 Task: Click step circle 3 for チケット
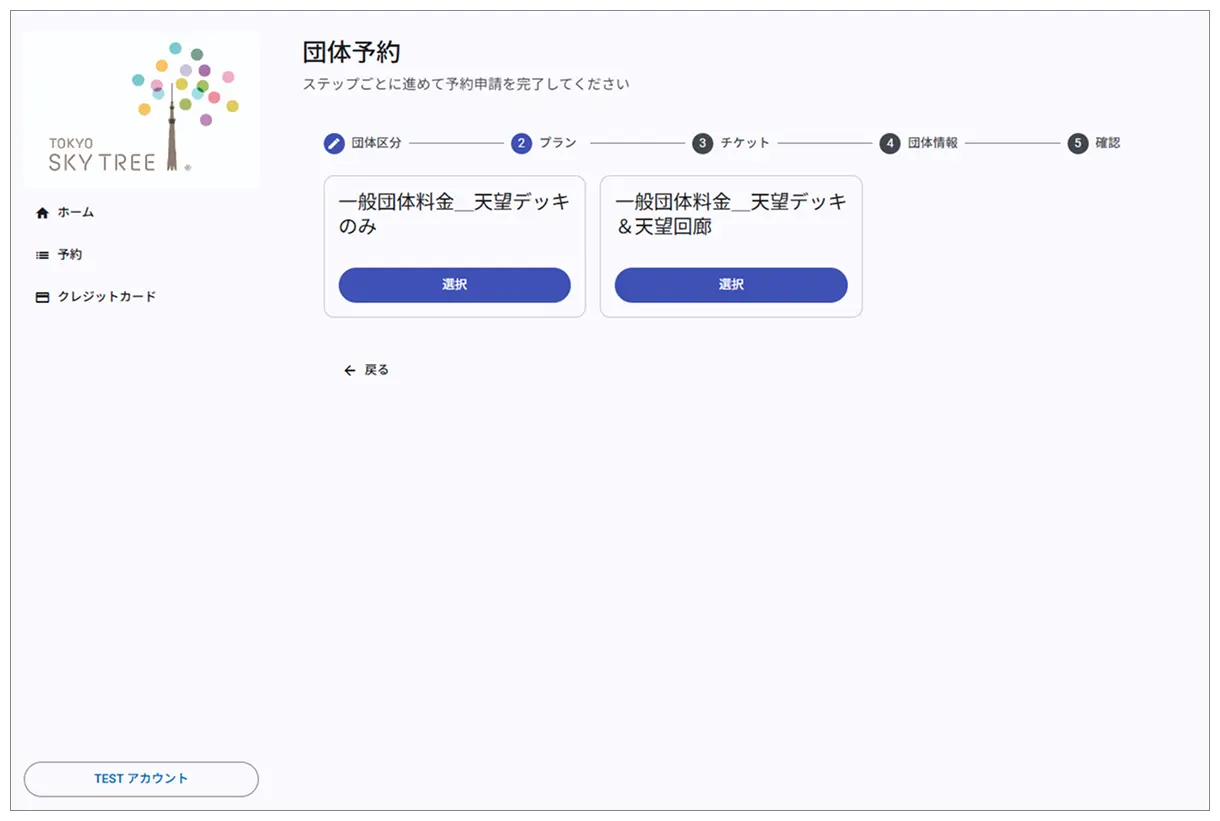702,143
